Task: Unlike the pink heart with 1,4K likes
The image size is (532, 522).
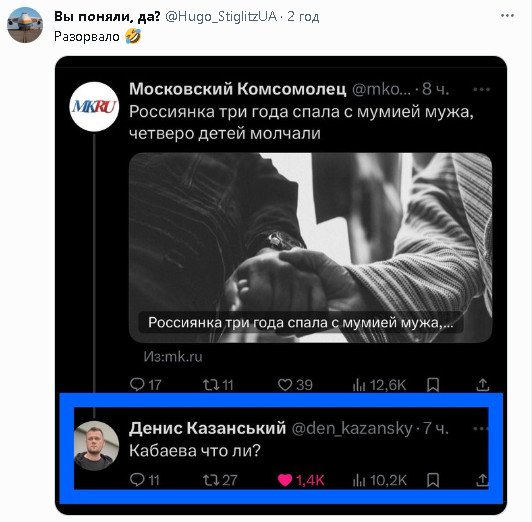Action: [x=285, y=480]
